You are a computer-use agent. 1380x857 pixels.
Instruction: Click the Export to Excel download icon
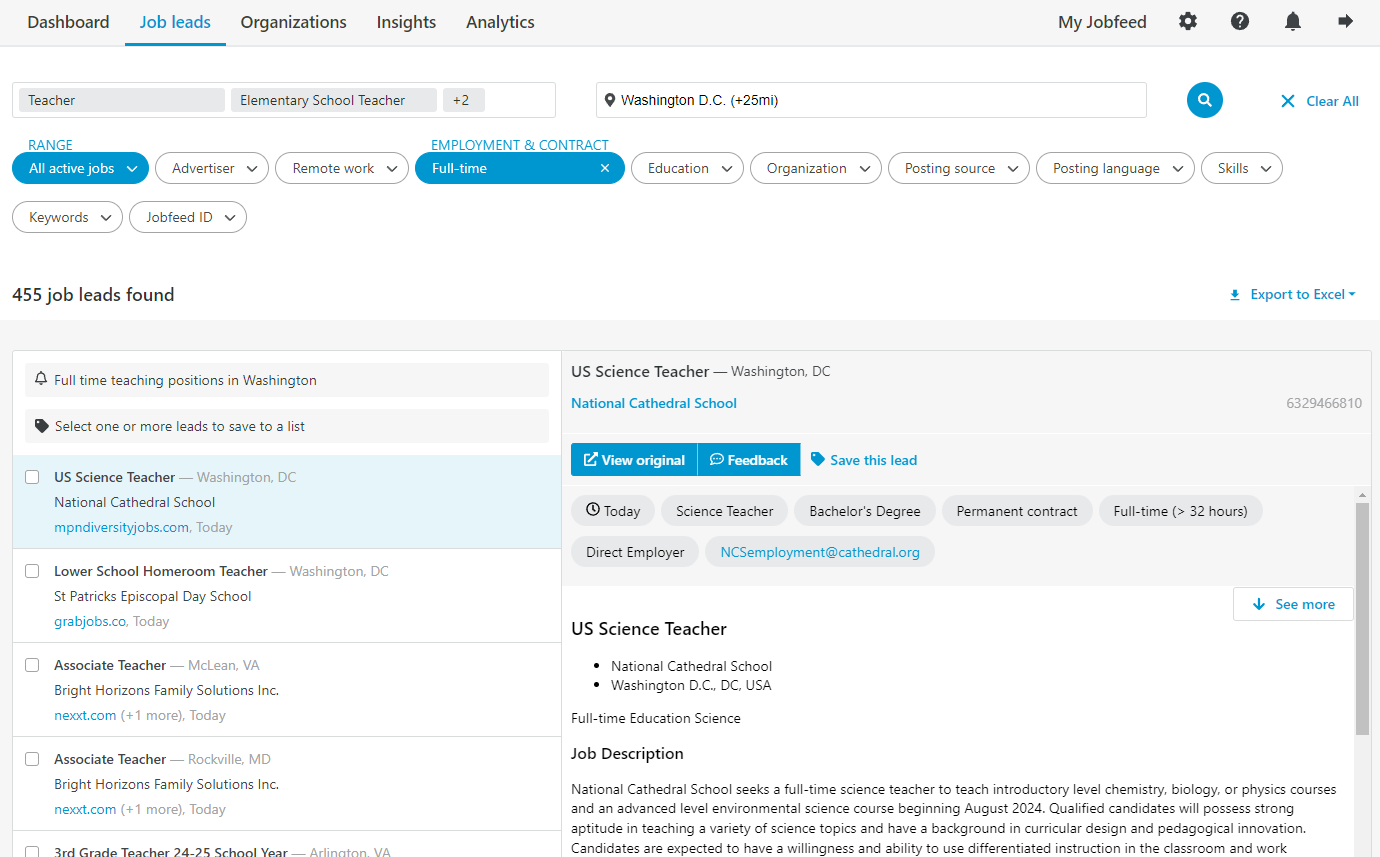(1235, 295)
